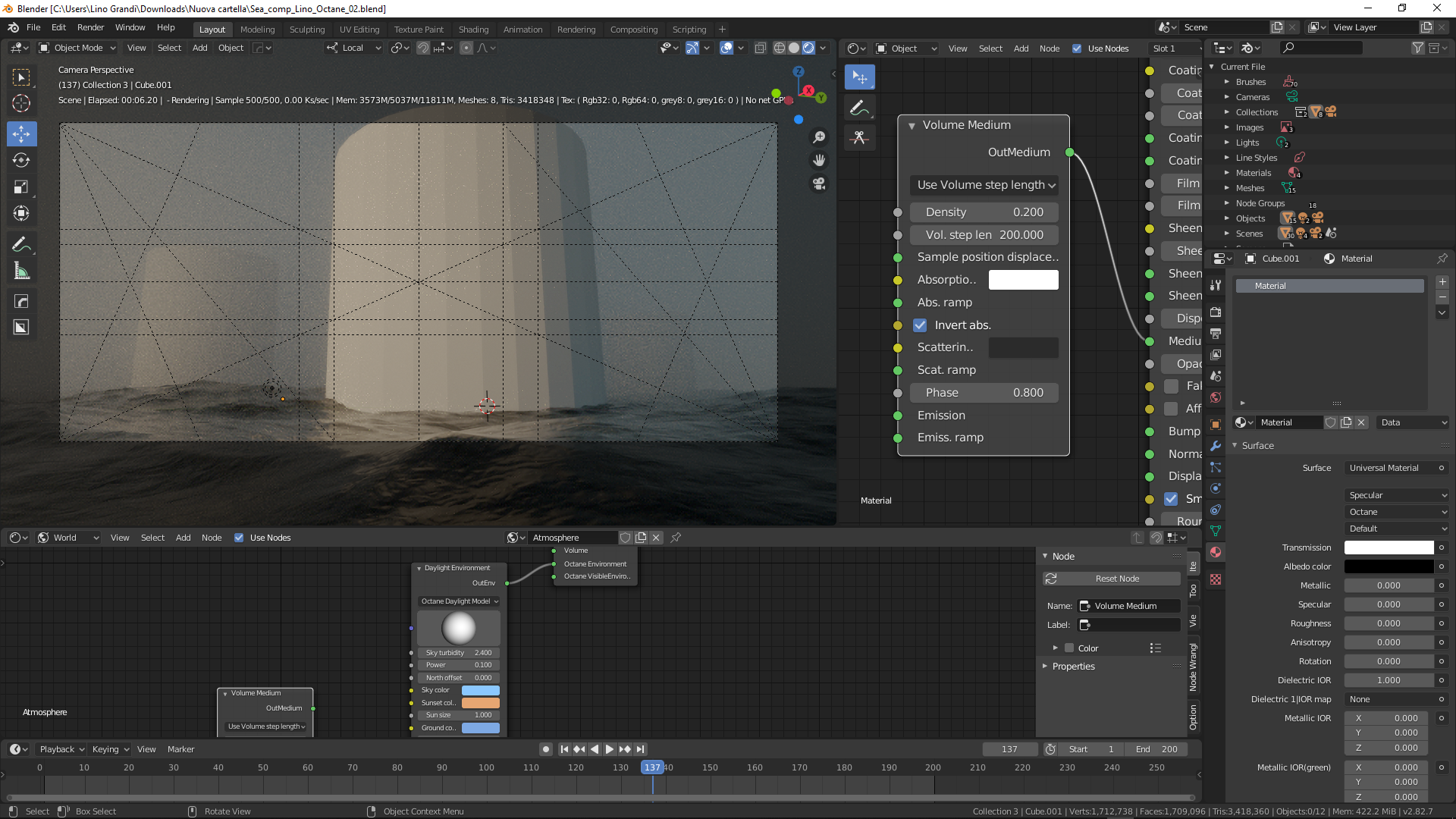Select the Rotate tool in viewport toolbar
The width and height of the screenshot is (1456, 819).
coord(21,160)
